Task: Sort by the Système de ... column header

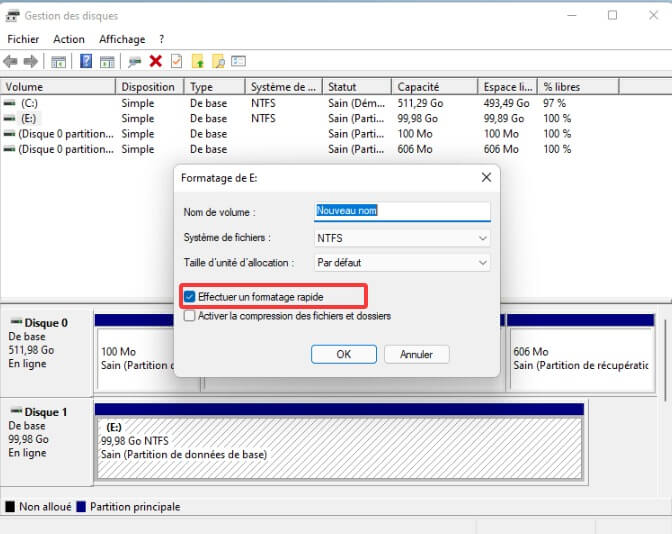Action: (x=284, y=87)
